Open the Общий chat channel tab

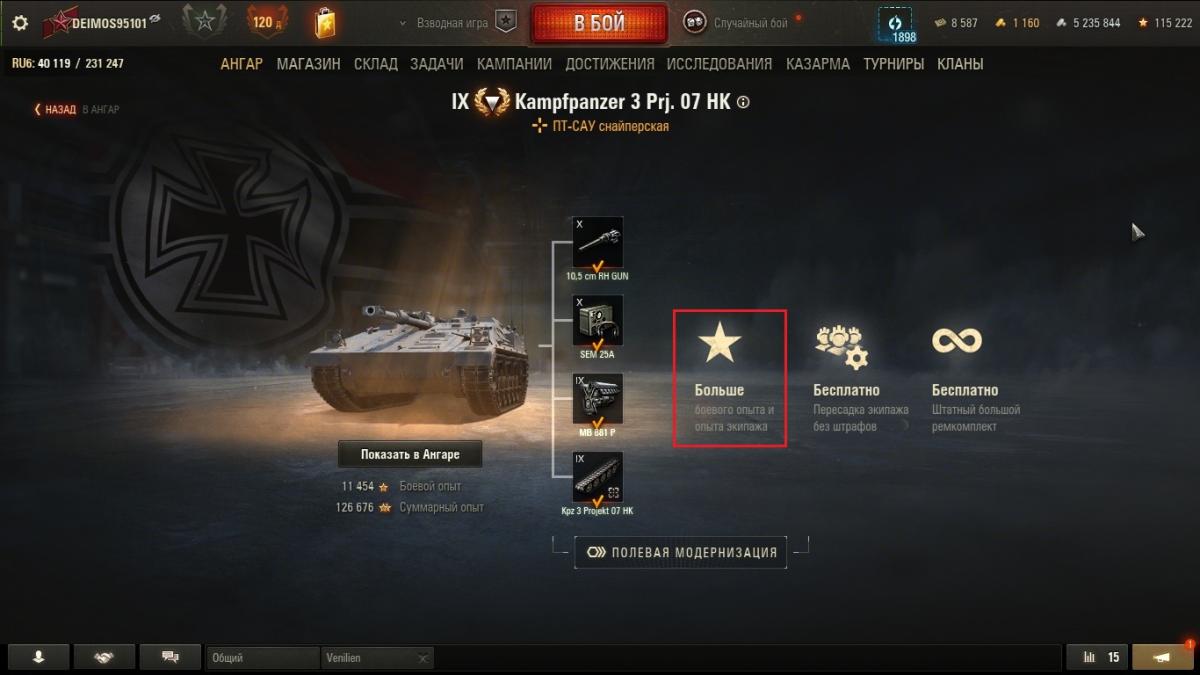[x=263, y=658]
